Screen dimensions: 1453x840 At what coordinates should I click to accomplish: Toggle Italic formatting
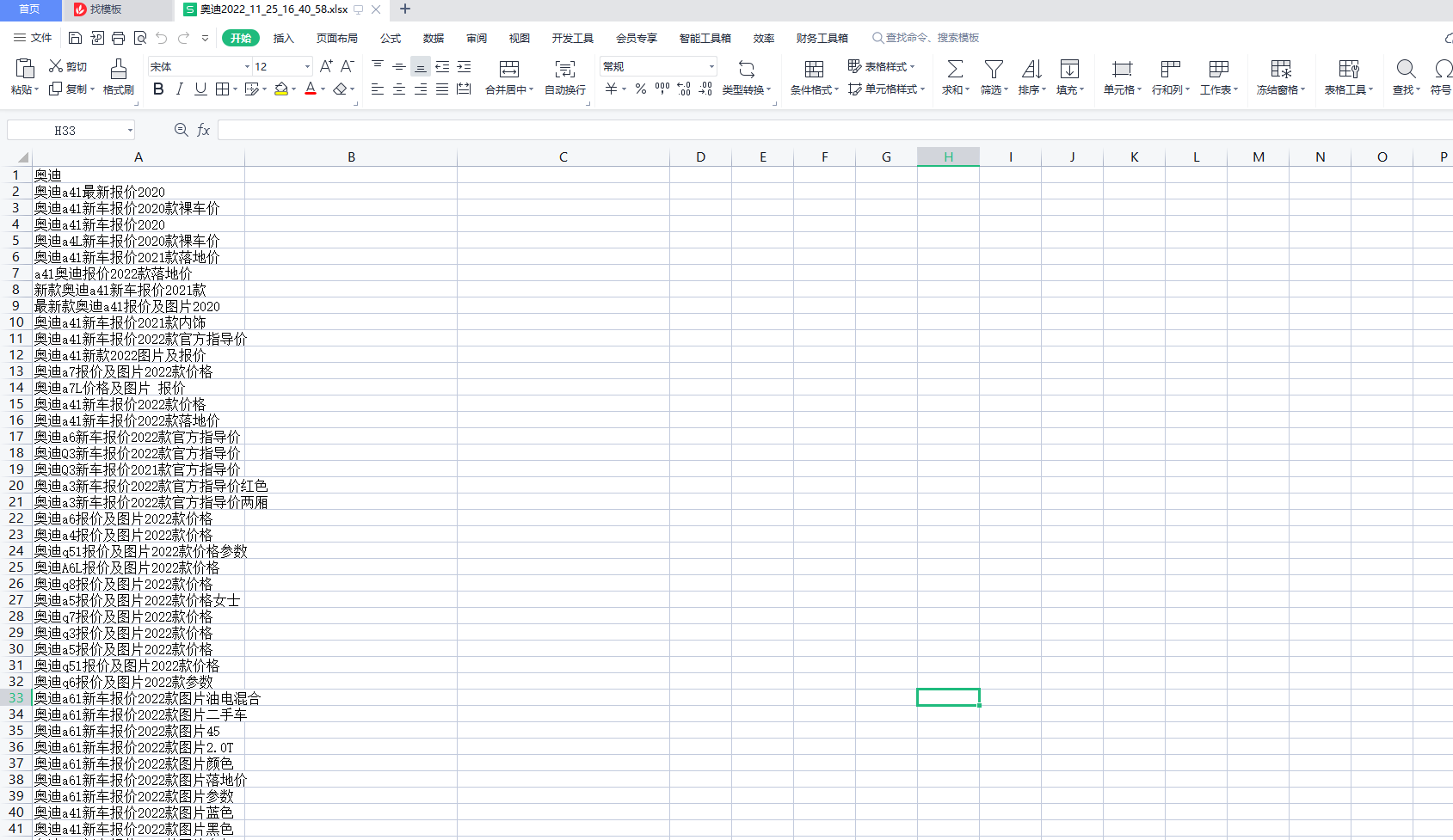pos(179,89)
